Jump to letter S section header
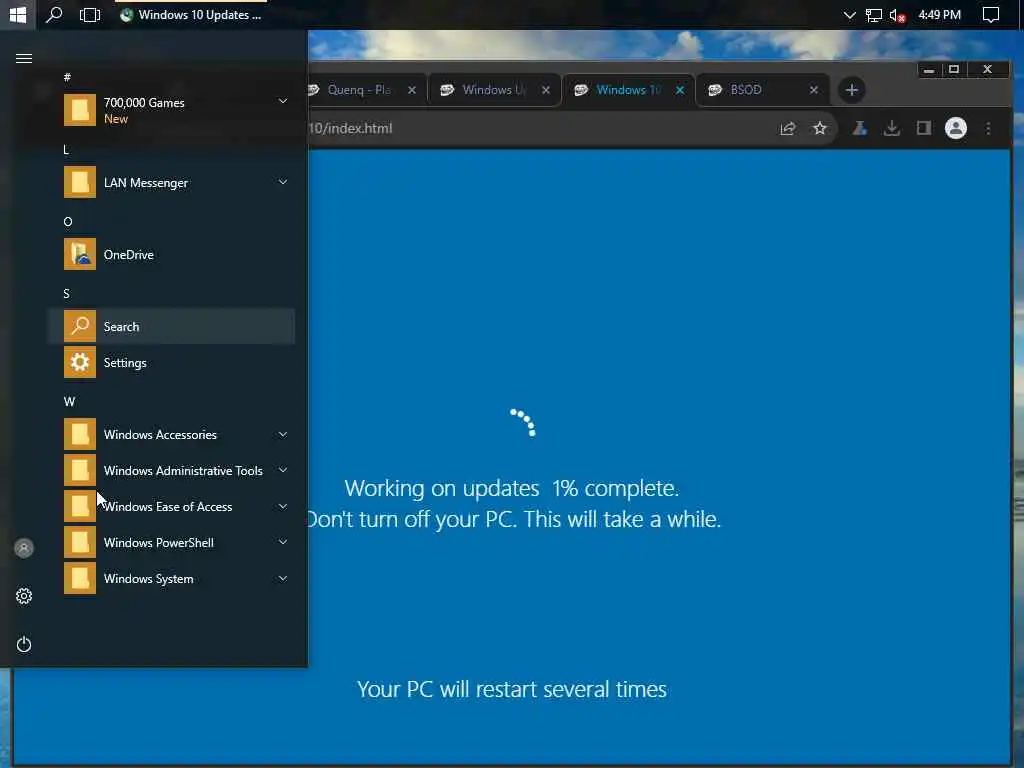 coord(67,294)
